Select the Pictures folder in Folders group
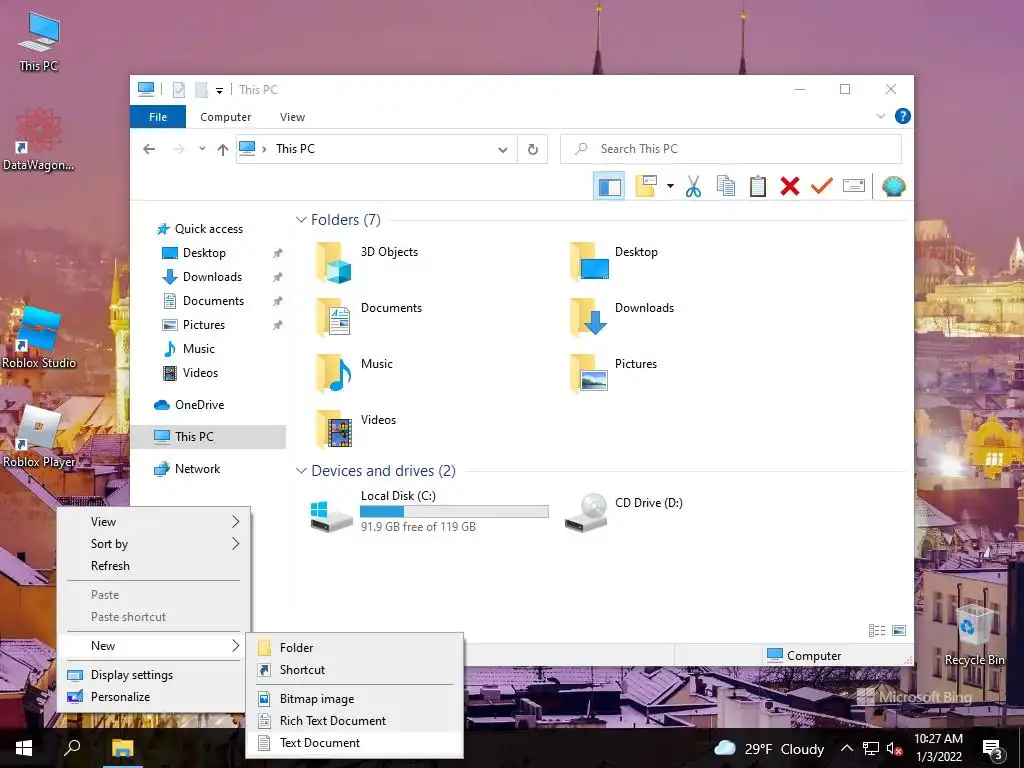 613,374
